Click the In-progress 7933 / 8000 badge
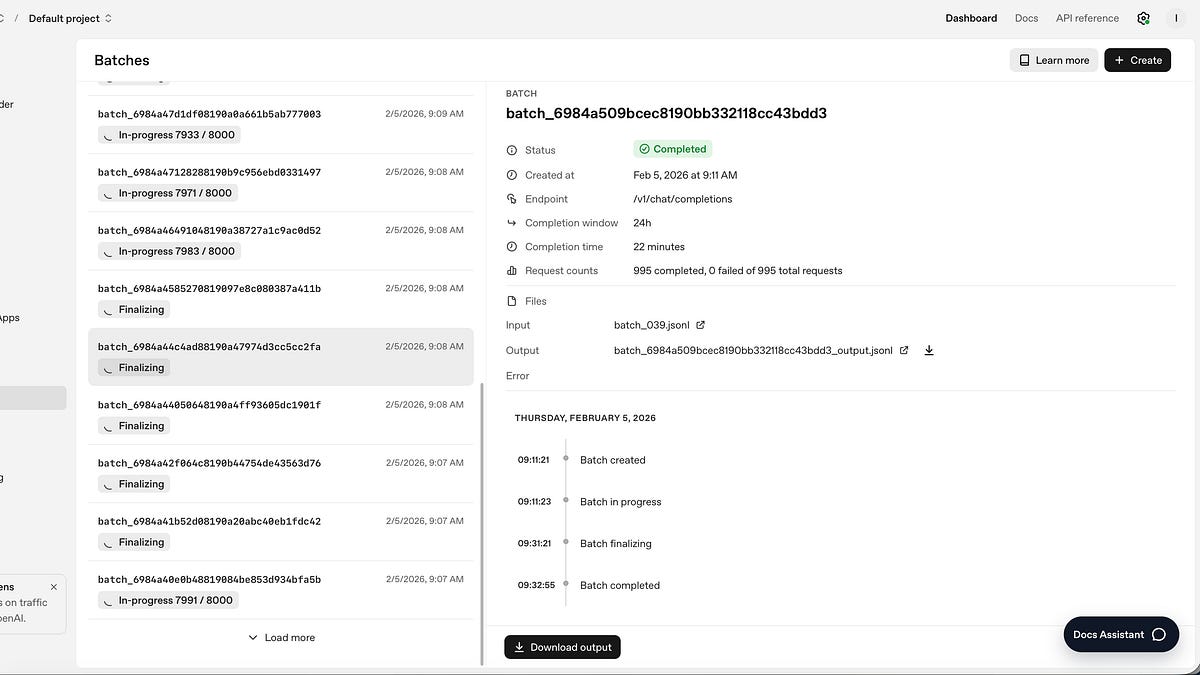Screen dimensions: 1200x675 click(x=169, y=135)
